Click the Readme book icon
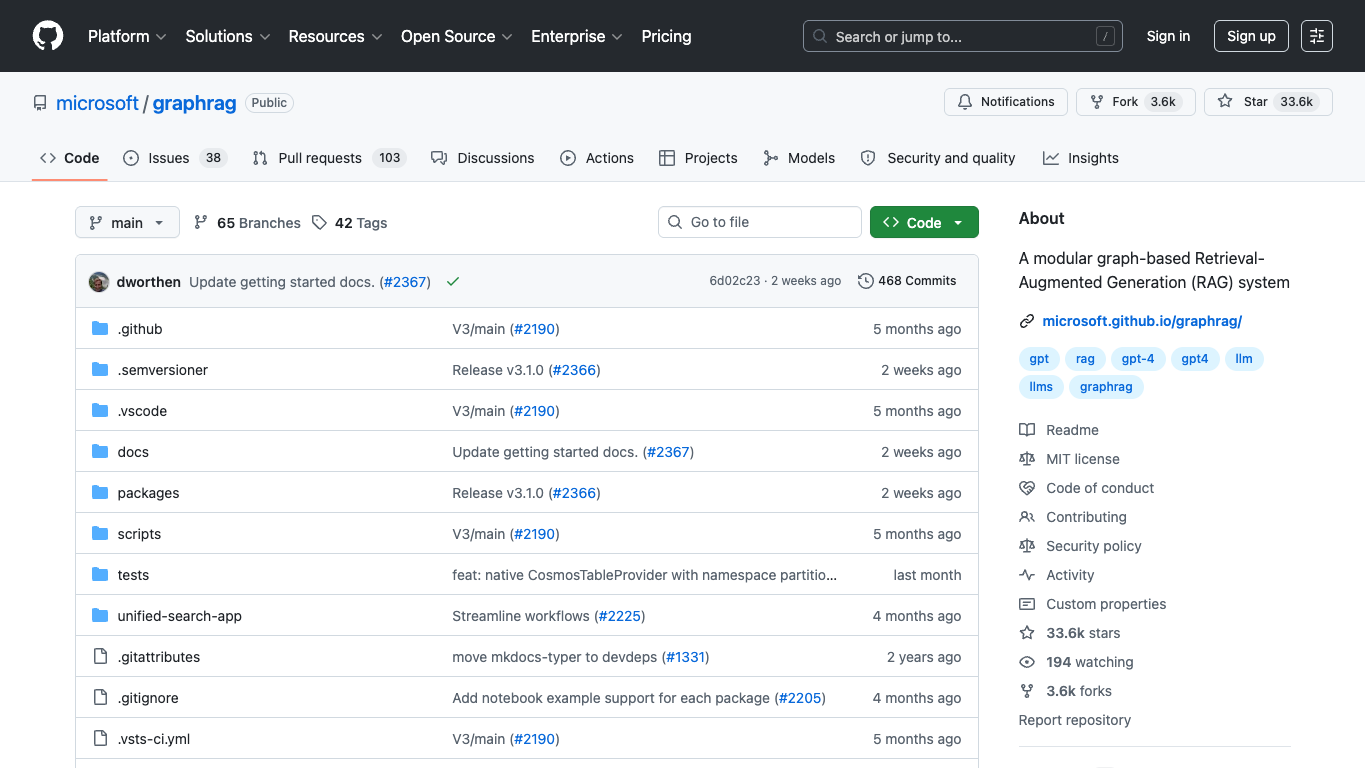 click(1027, 430)
